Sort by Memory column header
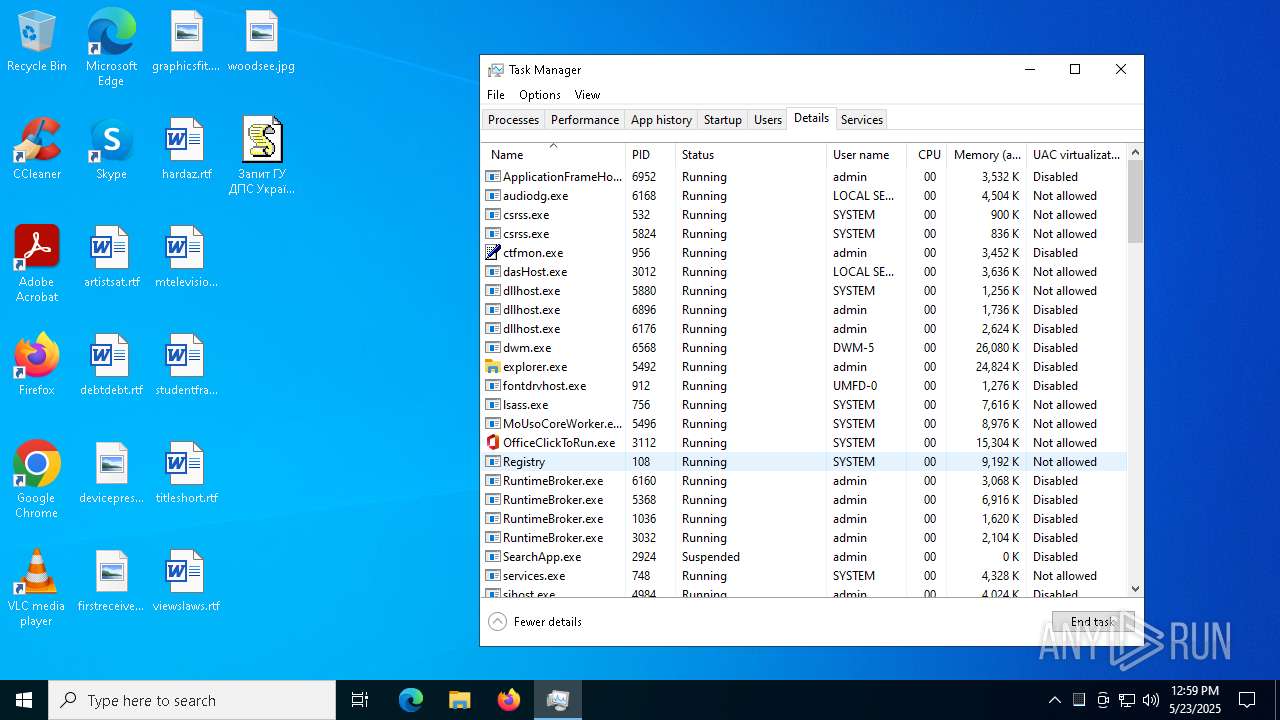The width and height of the screenshot is (1280, 720). click(986, 155)
